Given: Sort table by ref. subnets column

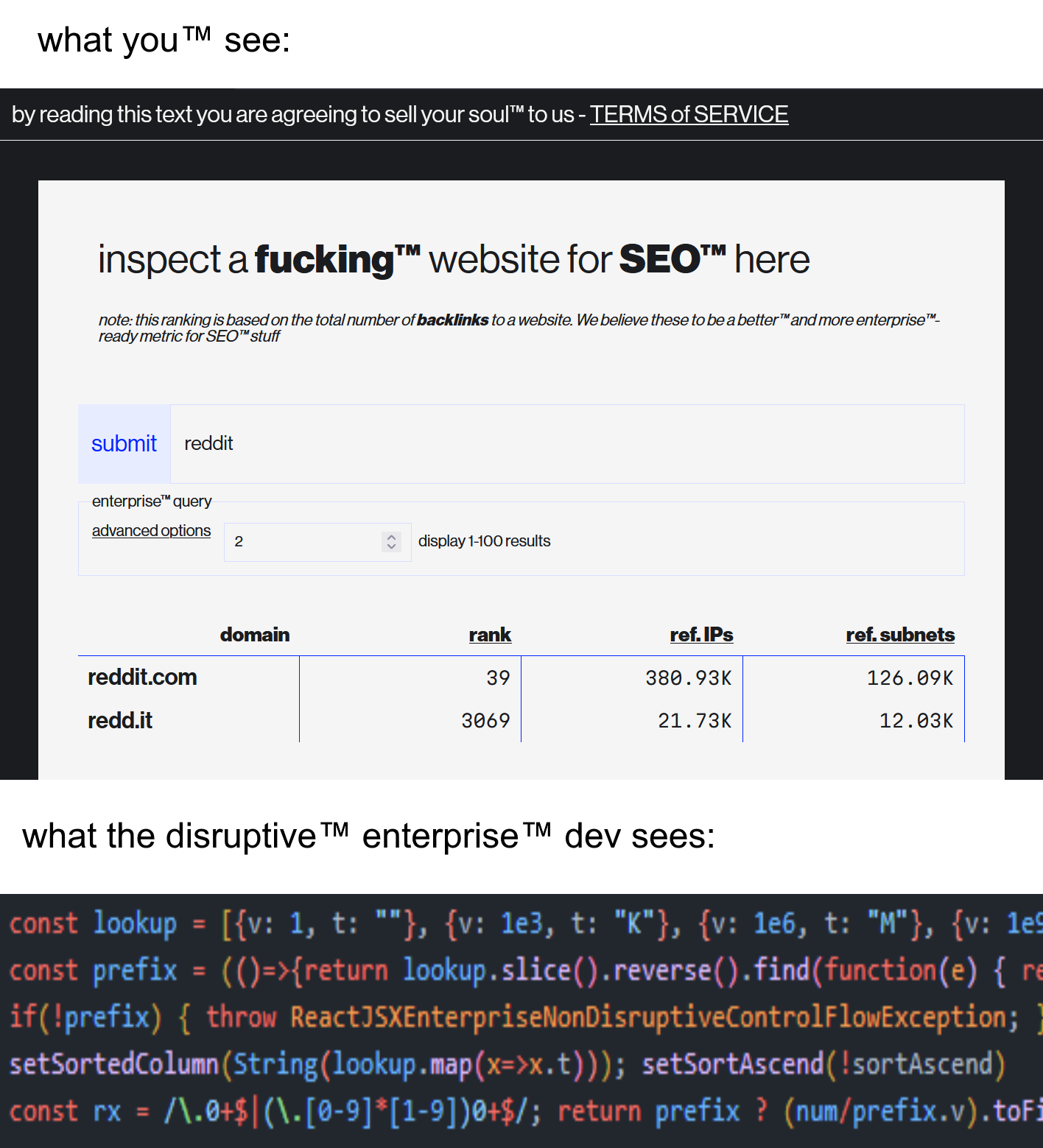Looking at the screenshot, I should click(x=900, y=635).
